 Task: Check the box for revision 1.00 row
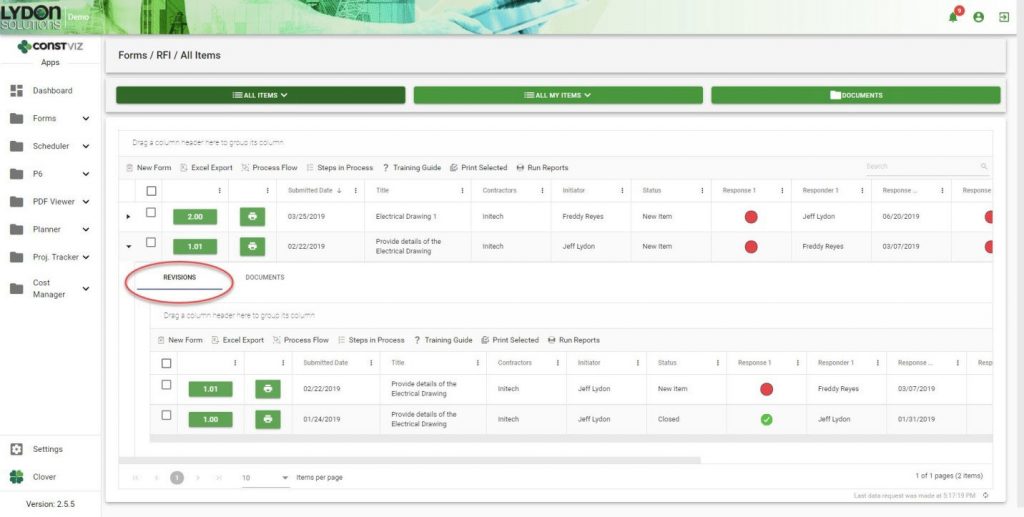(166, 415)
